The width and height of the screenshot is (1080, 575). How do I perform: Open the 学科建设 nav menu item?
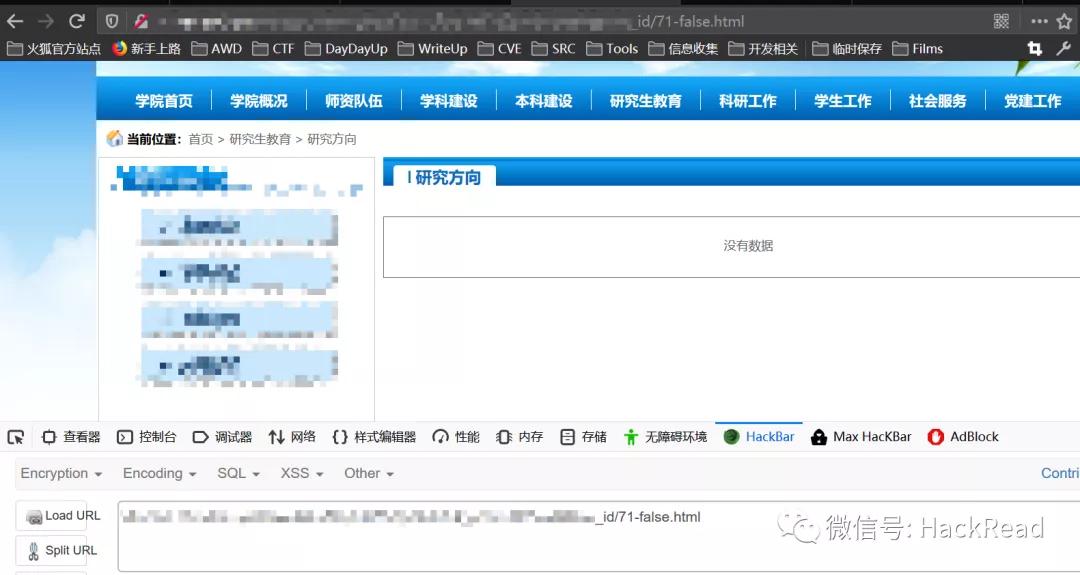click(x=449, y=101)
